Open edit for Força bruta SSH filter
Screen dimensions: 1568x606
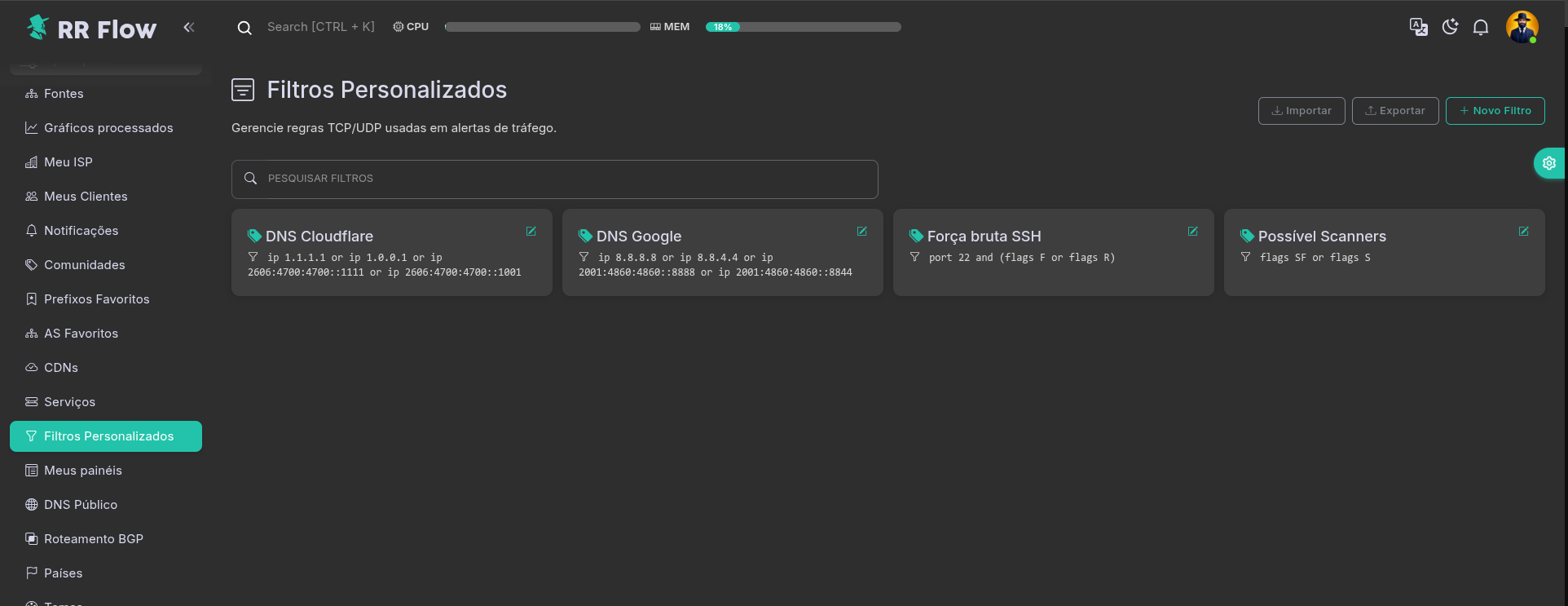1192,232
